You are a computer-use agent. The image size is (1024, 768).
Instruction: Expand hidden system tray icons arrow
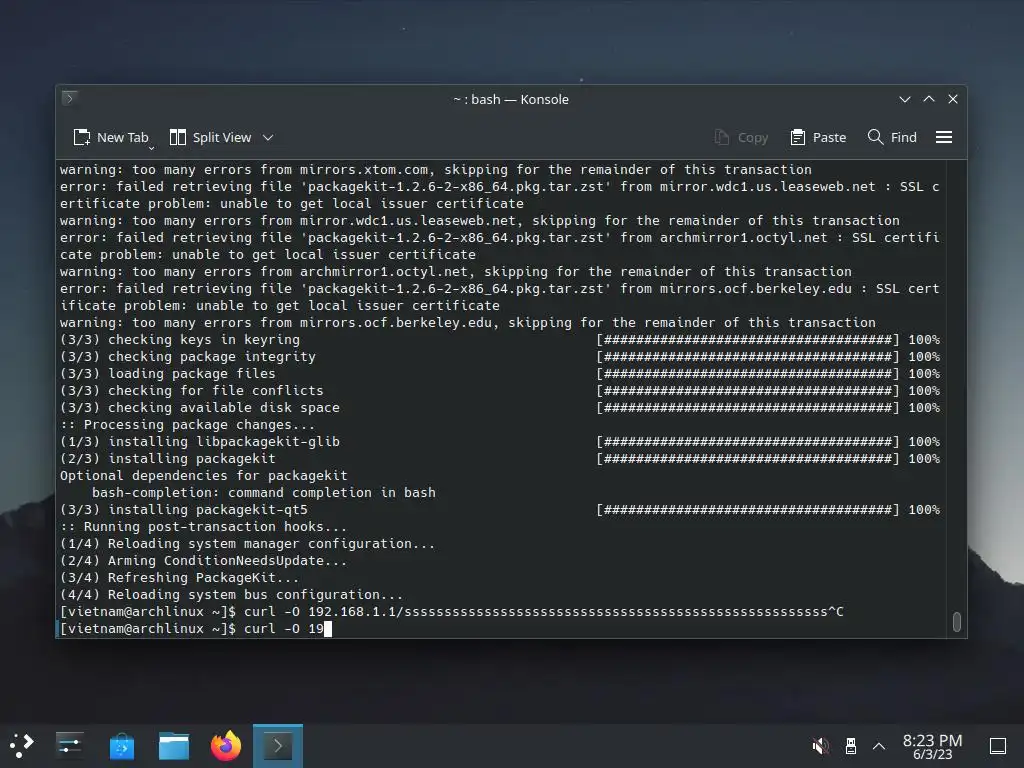879,745
